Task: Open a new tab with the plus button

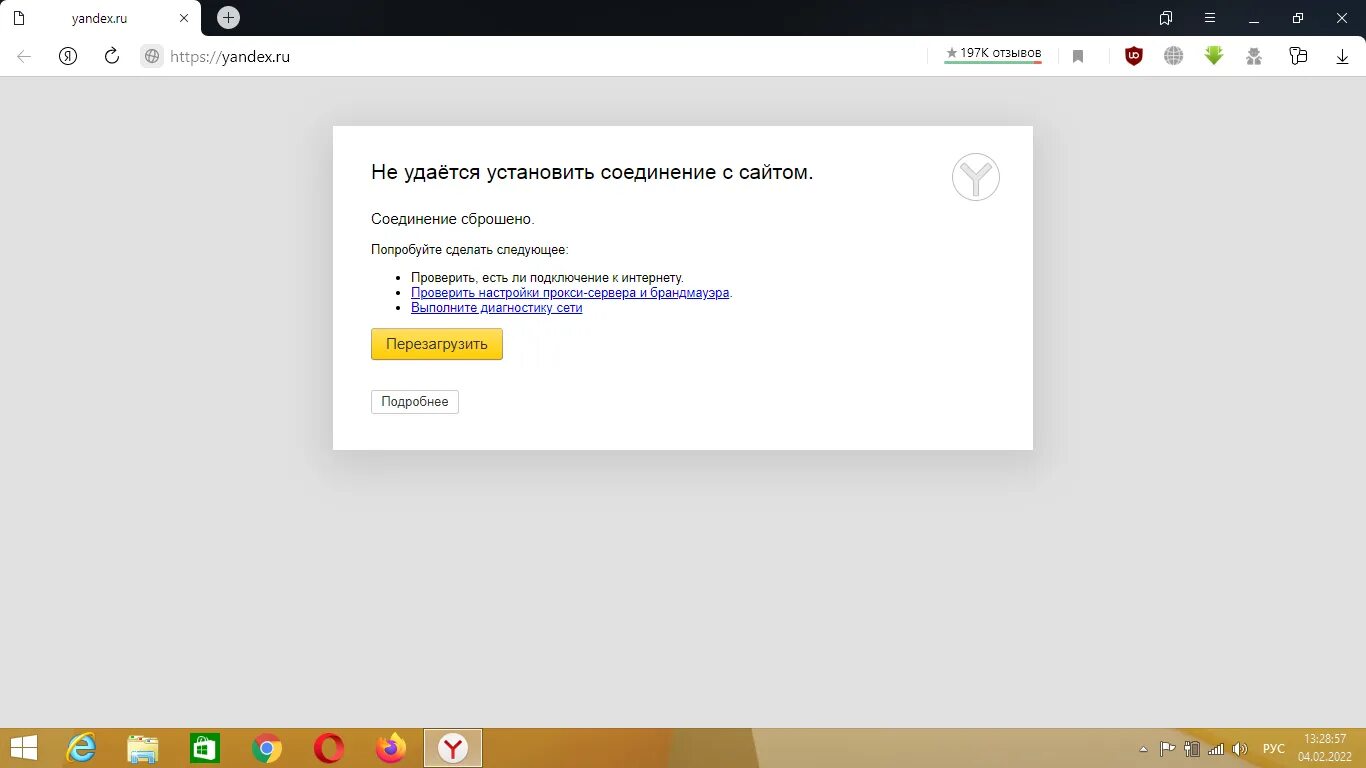Action: [229, 18]
